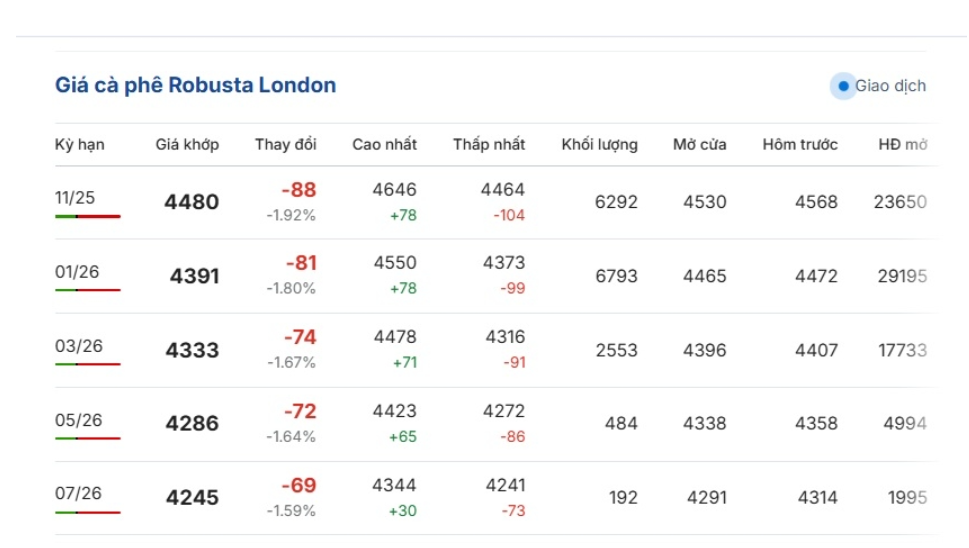Select the "Thấp nhất" column header
The image size is (969, 548).
(489, 145)
